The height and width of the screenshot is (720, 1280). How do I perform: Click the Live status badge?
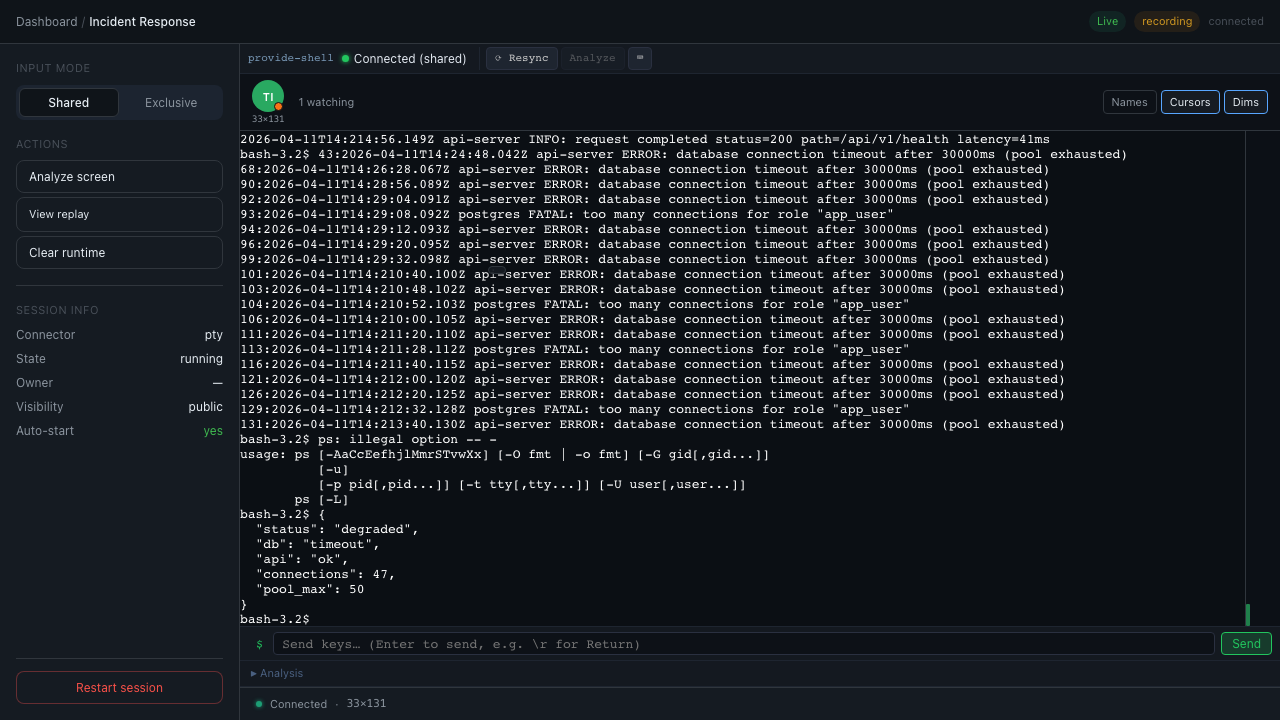(x=1107, y=21)
